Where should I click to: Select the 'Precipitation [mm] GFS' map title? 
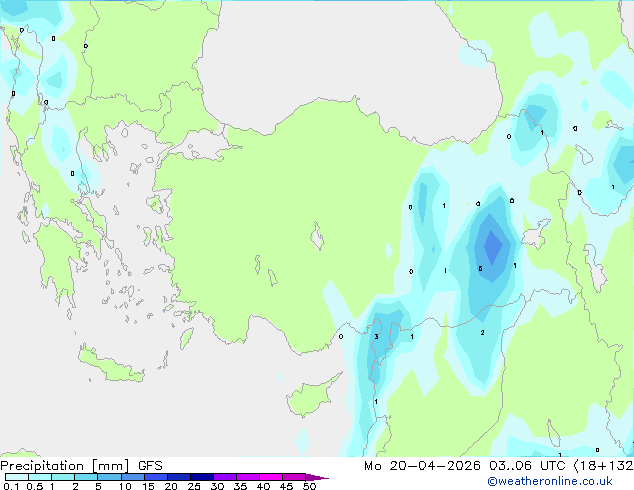pyautogui.click(x=81, y=466)
